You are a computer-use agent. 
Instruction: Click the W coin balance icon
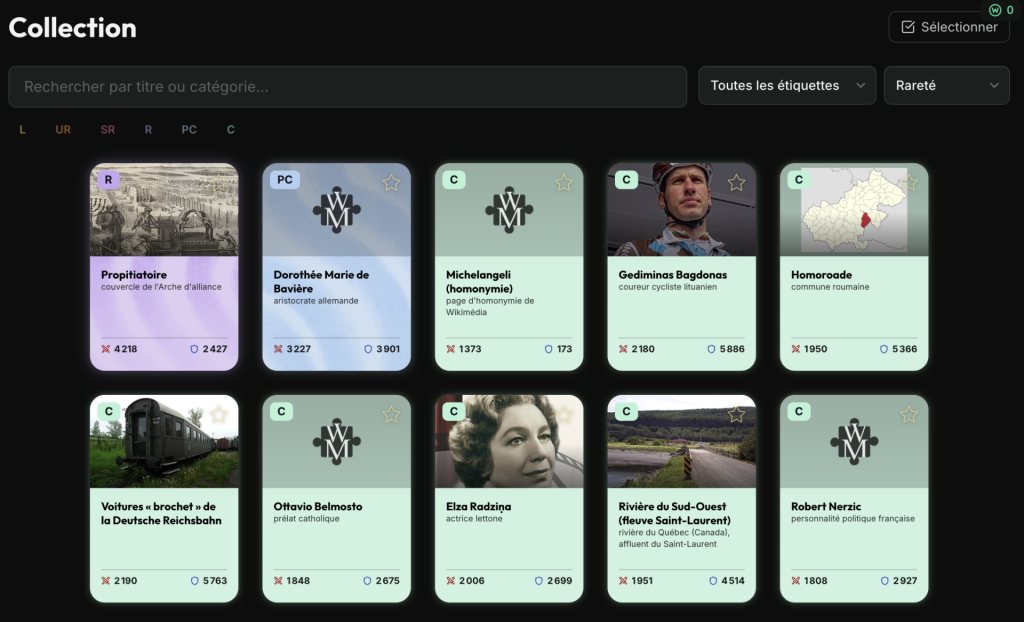pos(995,10)
